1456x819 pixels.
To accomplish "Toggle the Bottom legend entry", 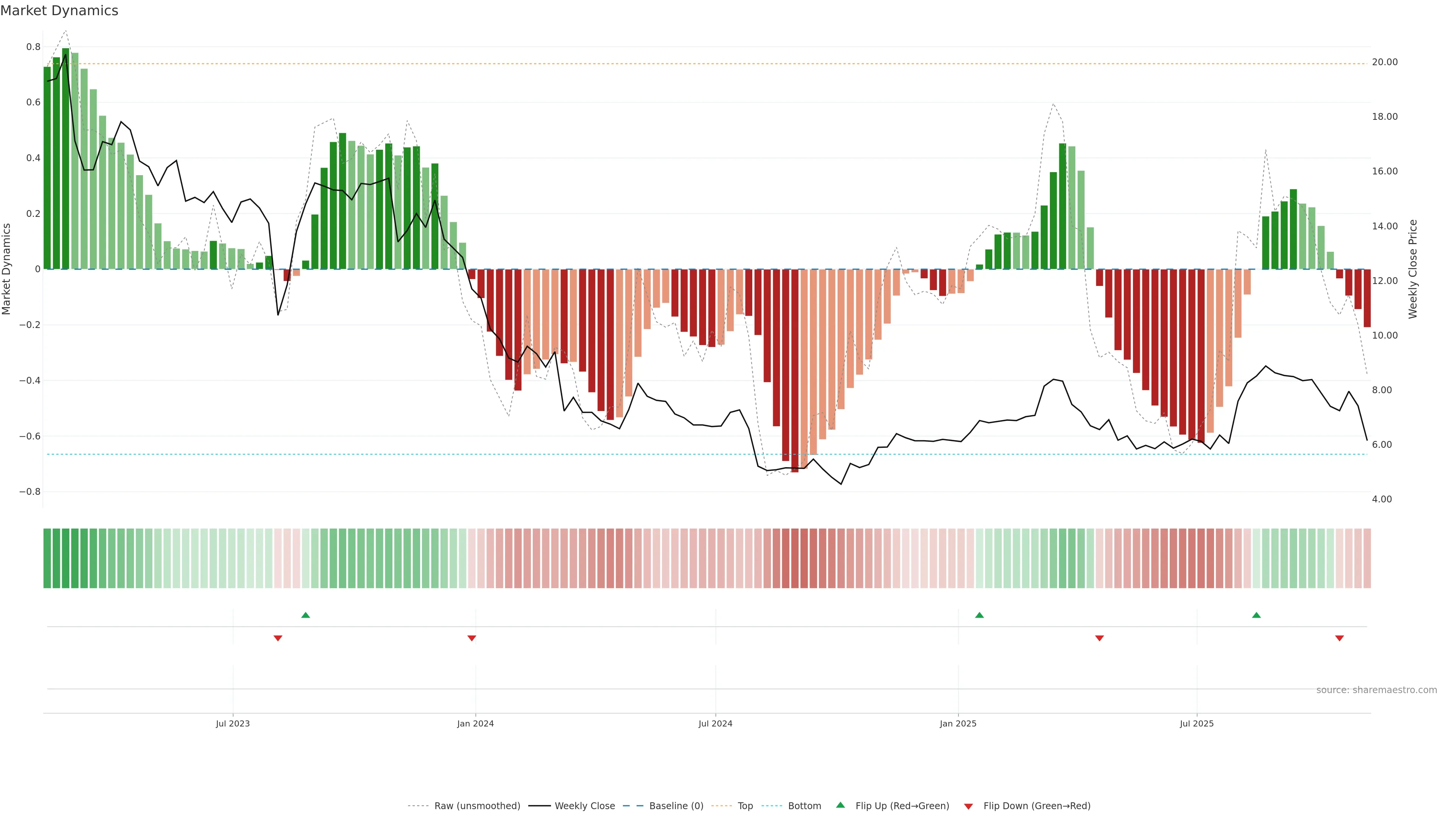I will coord(804,806).
